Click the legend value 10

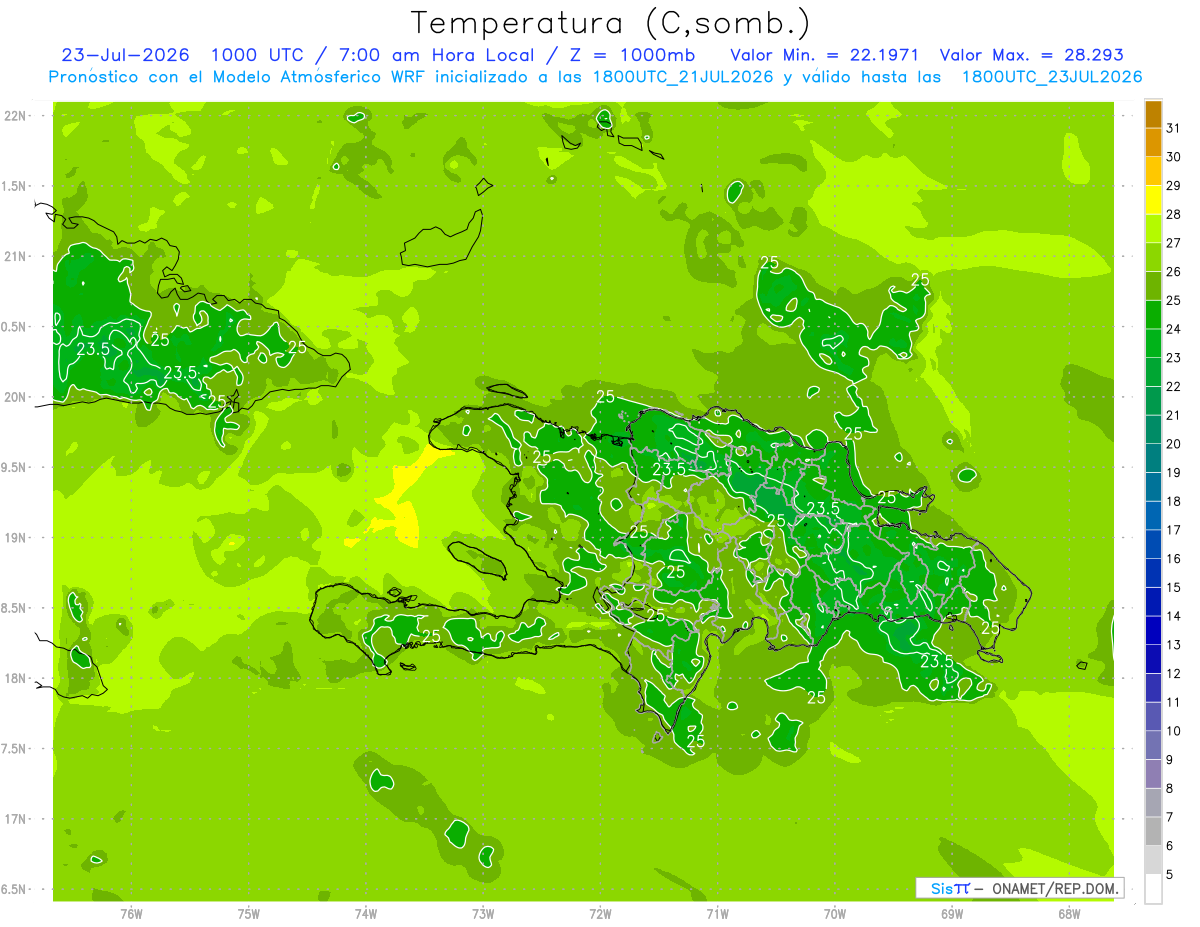coord(1174,731)
